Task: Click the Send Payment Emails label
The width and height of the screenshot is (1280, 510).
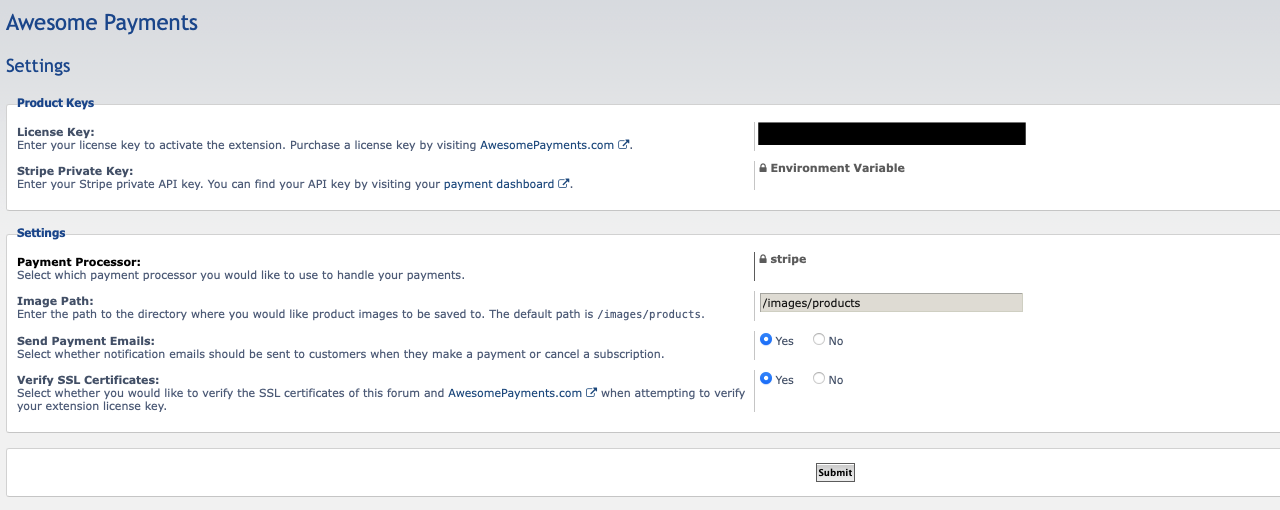Action: coord(86,341)
